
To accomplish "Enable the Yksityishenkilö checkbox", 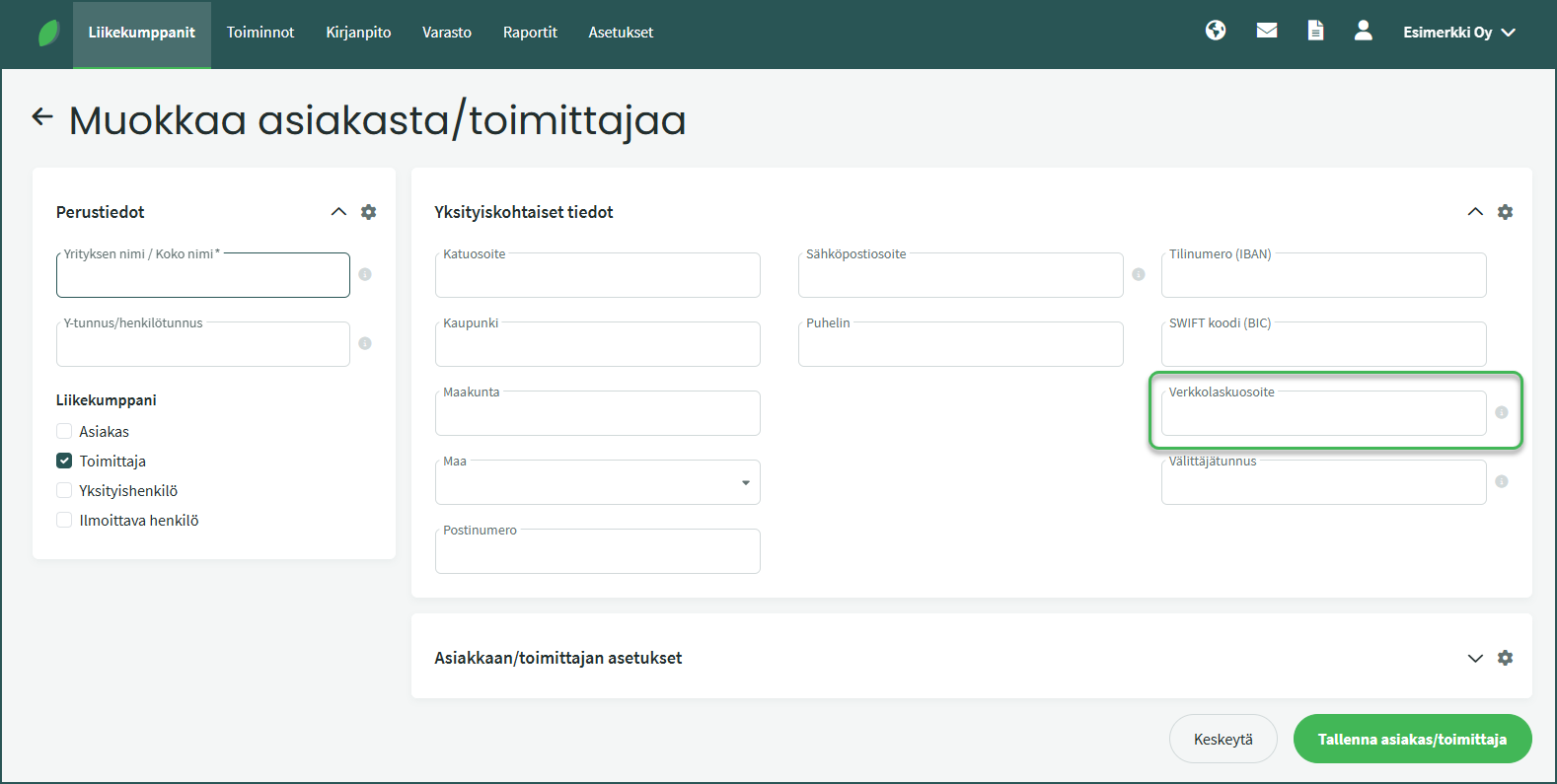I will 64,490.
